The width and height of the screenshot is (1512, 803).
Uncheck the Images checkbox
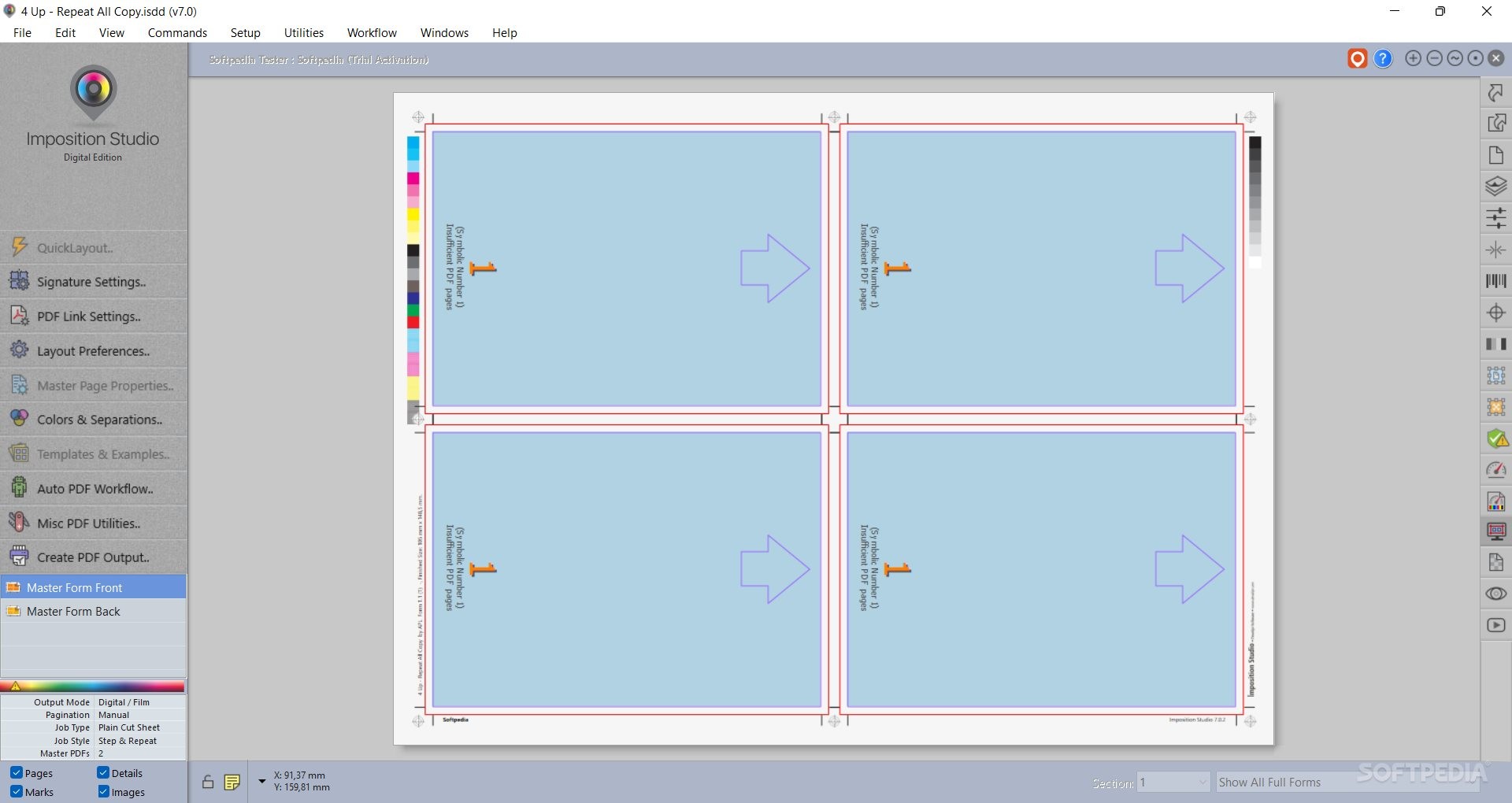[103, 792]
